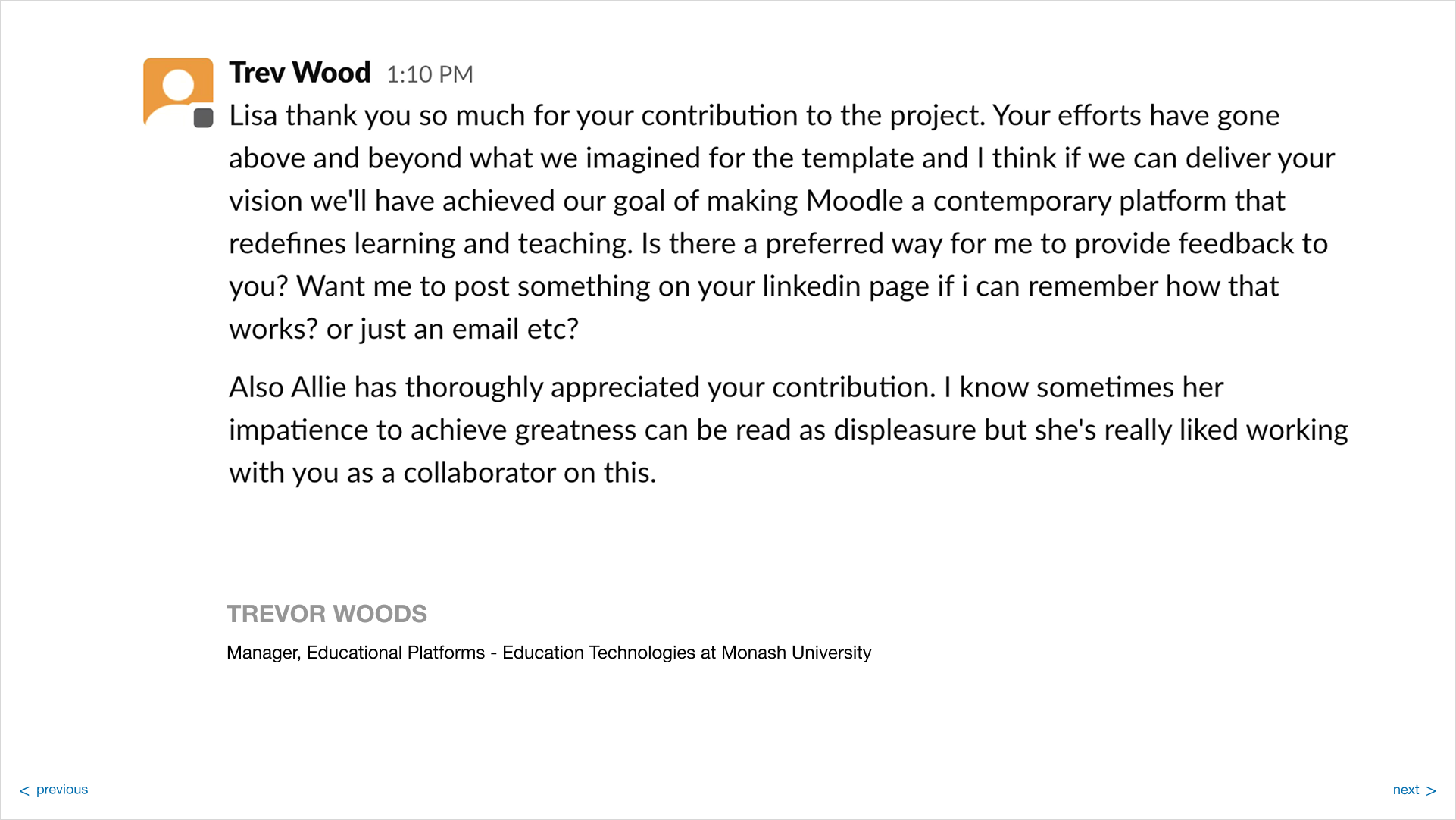Click the 1:10 PM timestamp

430,74
